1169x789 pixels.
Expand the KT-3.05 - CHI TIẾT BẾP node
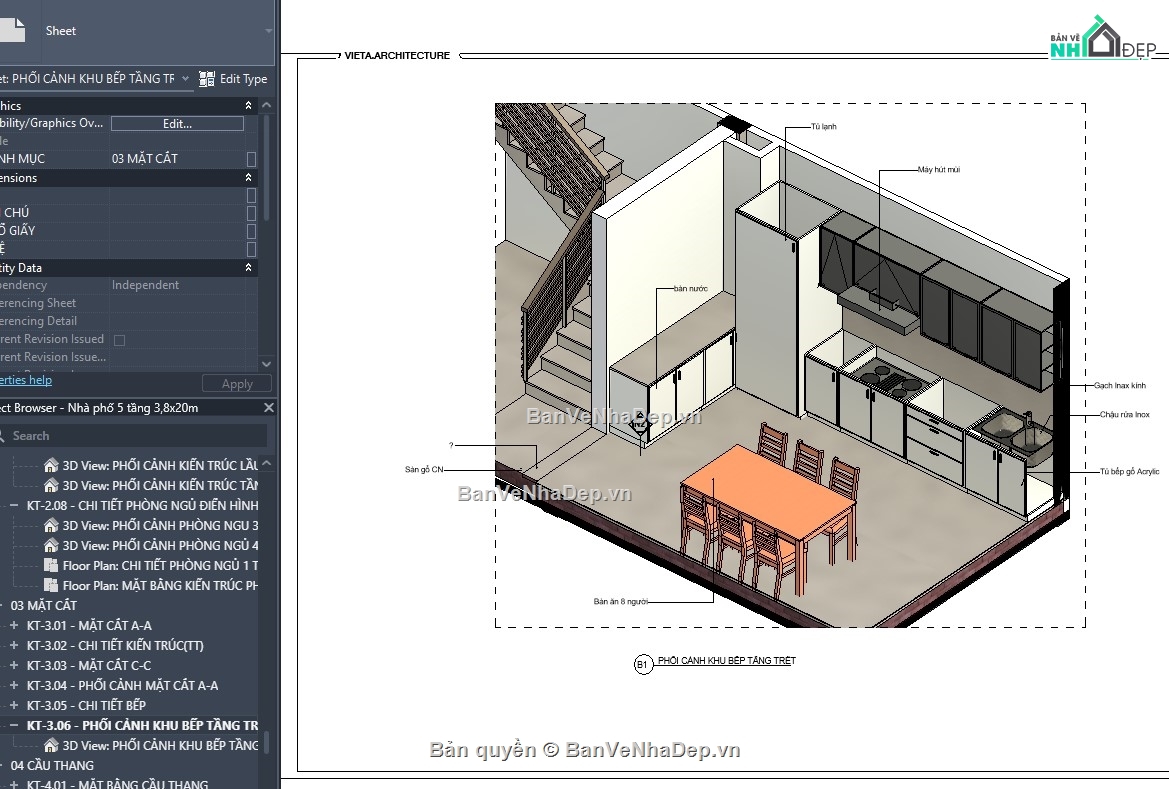pos(13,705)
